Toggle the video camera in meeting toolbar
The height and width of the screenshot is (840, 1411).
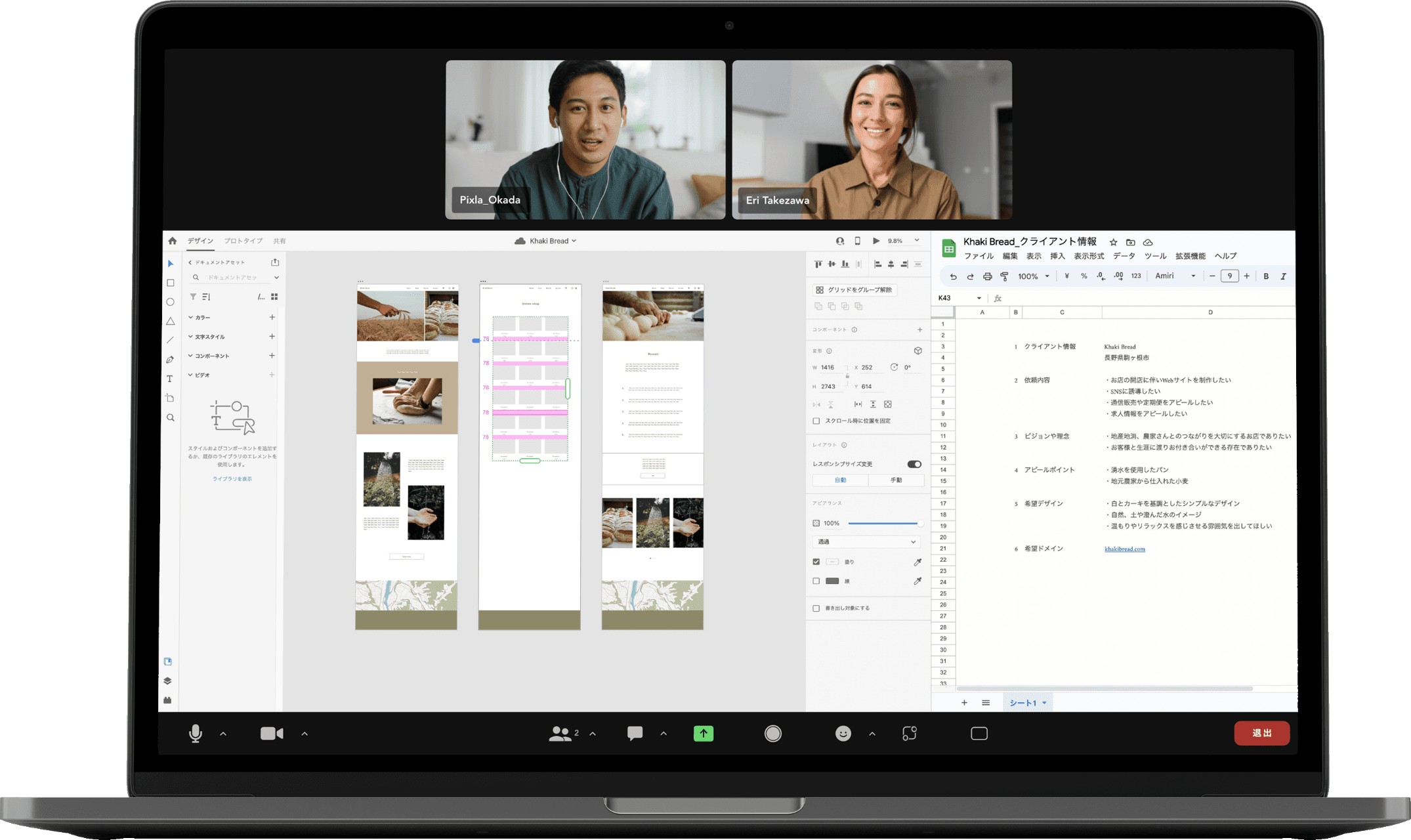click(272, 733)
